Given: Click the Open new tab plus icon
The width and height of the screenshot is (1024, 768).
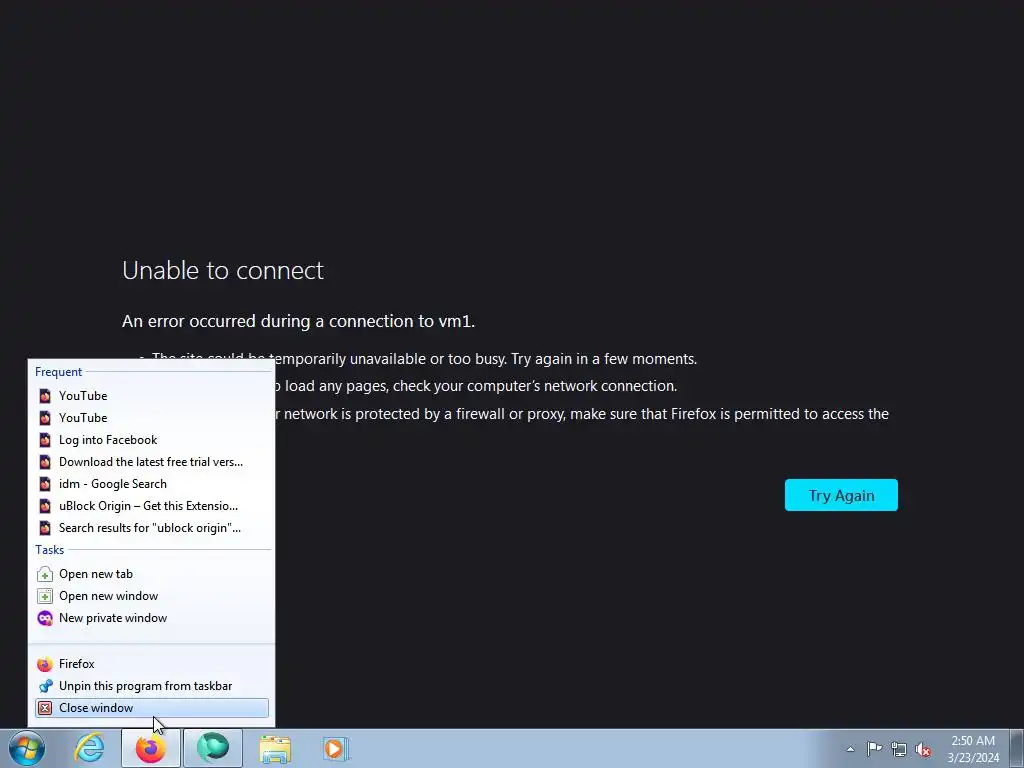Looking at the screenshot, I should pyautogui.click(x=45, y=574).
